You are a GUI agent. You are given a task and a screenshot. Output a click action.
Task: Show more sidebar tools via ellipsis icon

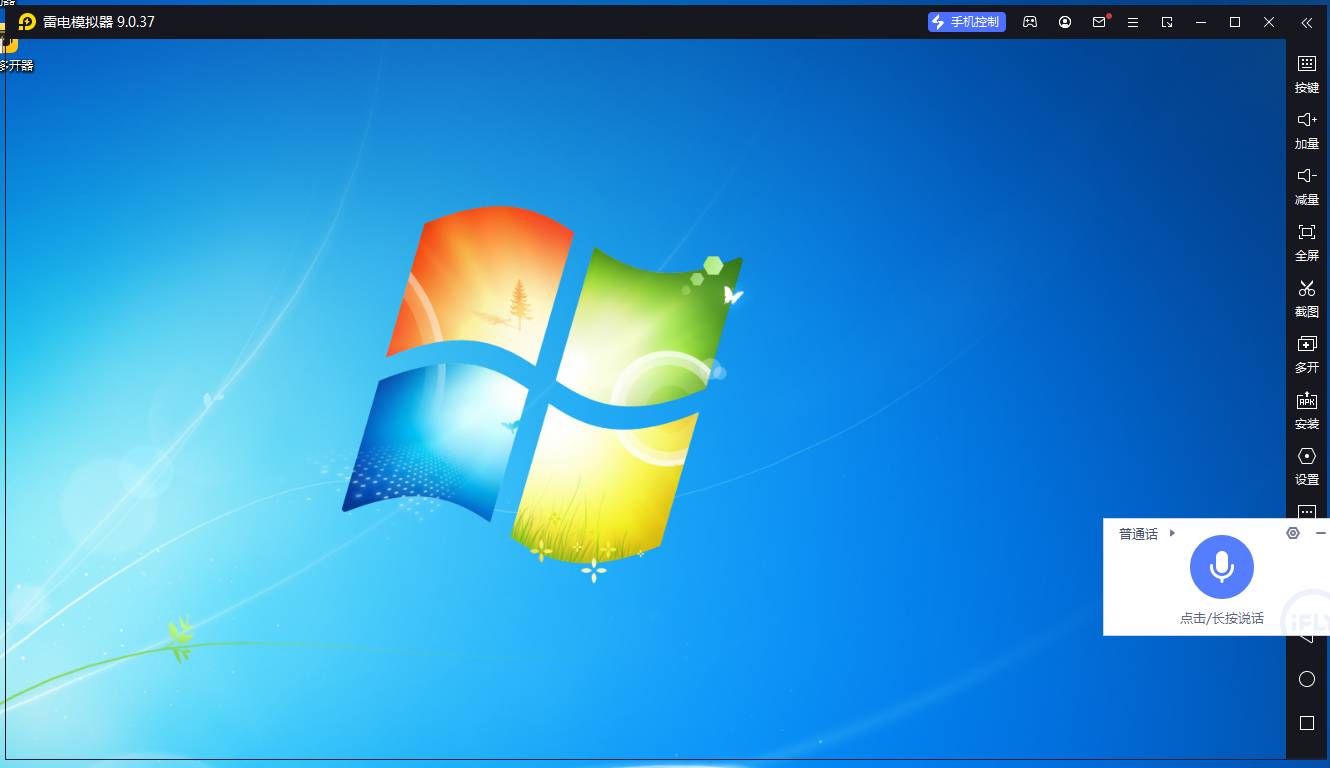pos(1306,511)
